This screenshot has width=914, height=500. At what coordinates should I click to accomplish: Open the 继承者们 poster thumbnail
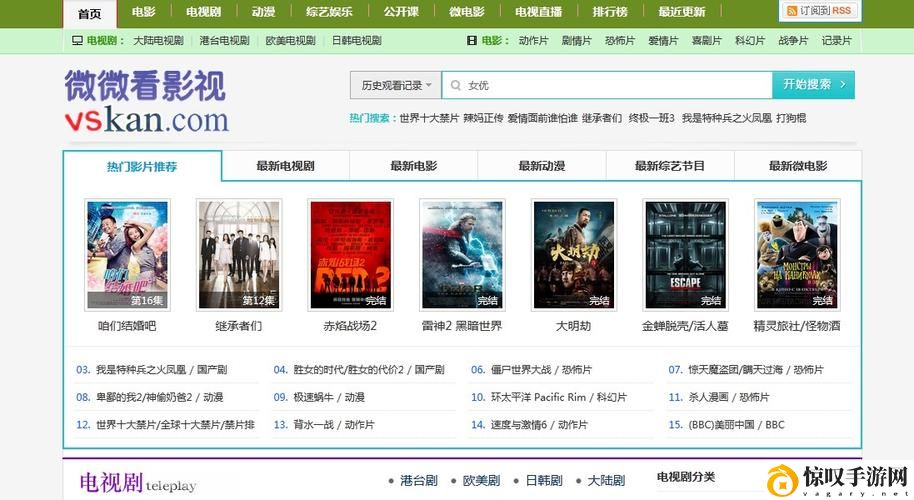(x=239, y=255)
